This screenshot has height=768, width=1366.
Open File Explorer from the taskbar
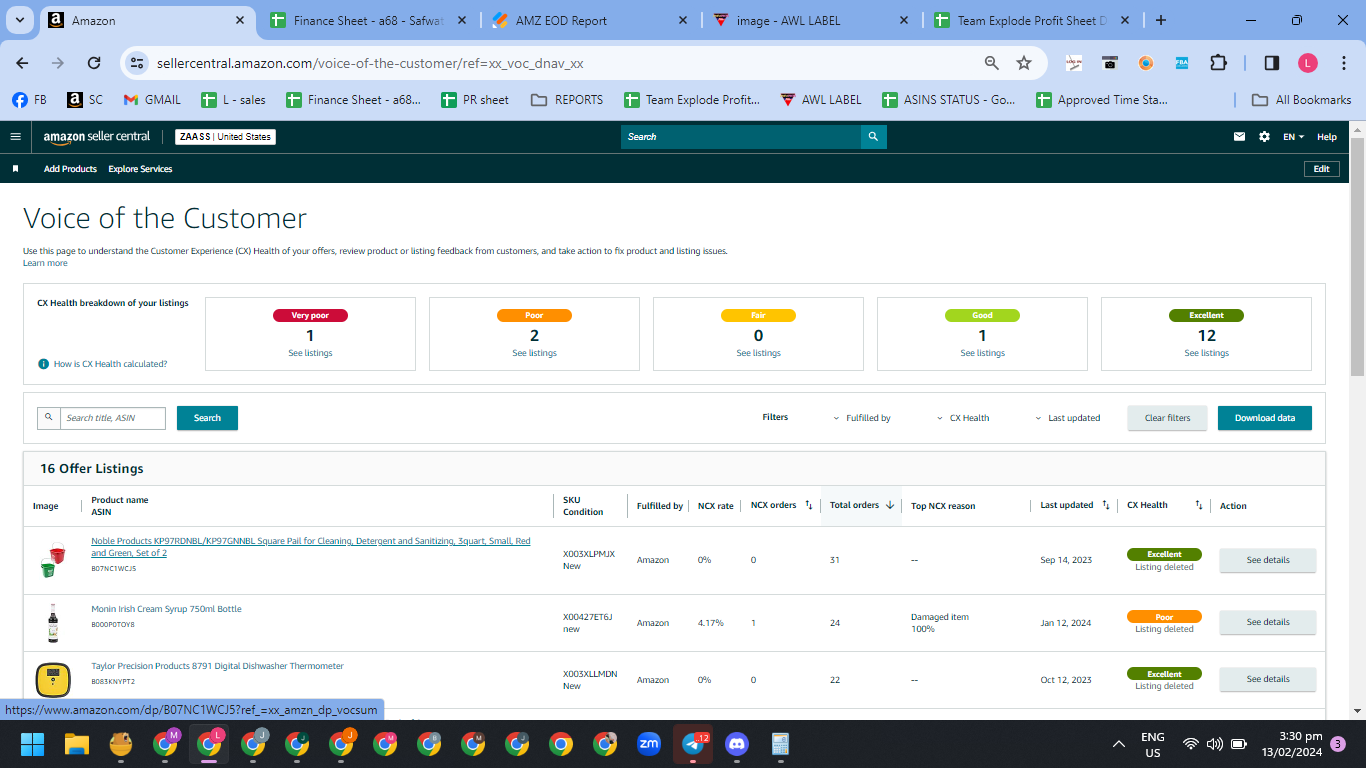click(77, 744)
